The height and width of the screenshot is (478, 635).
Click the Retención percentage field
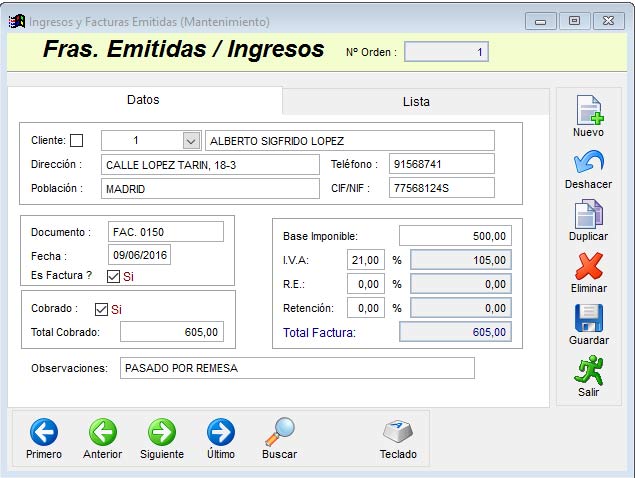366,308
